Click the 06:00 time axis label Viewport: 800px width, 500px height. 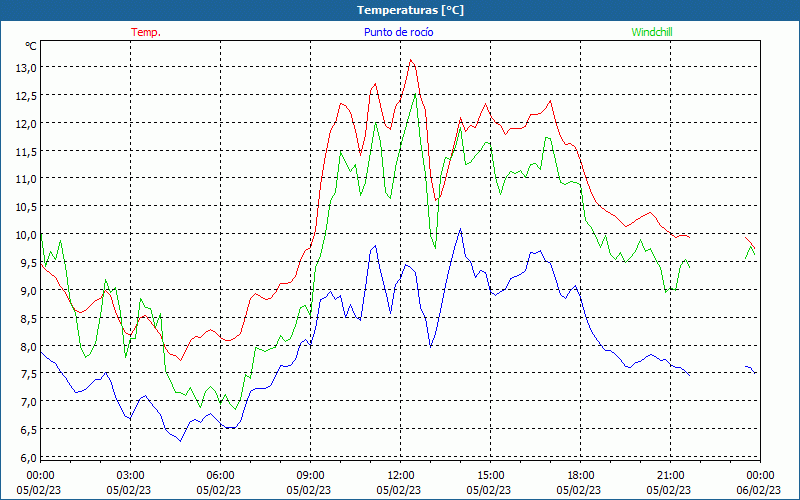click(220, 476)
